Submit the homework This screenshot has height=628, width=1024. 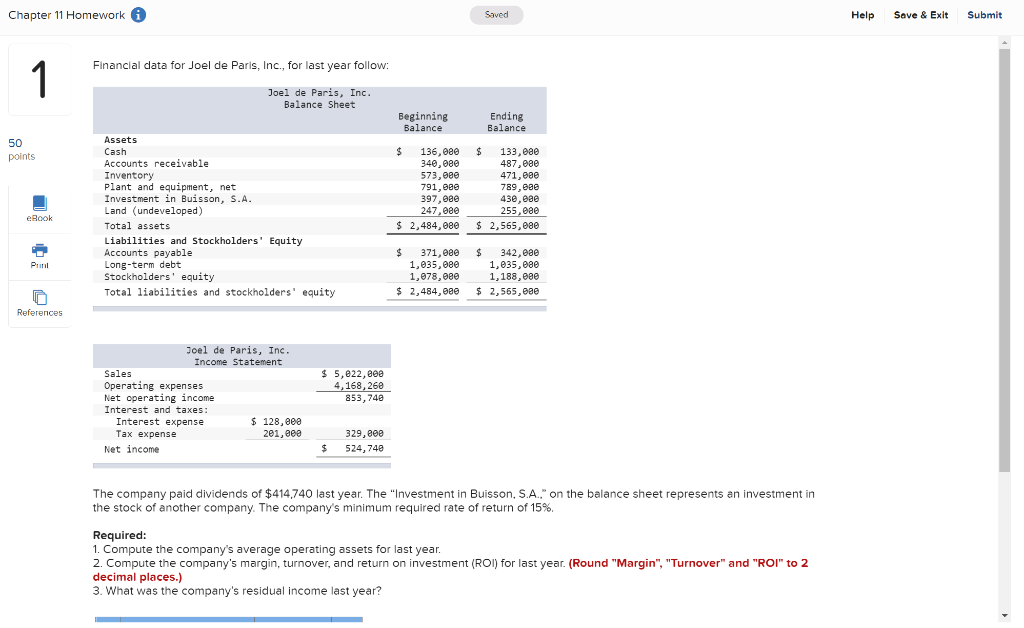(984, 15)
